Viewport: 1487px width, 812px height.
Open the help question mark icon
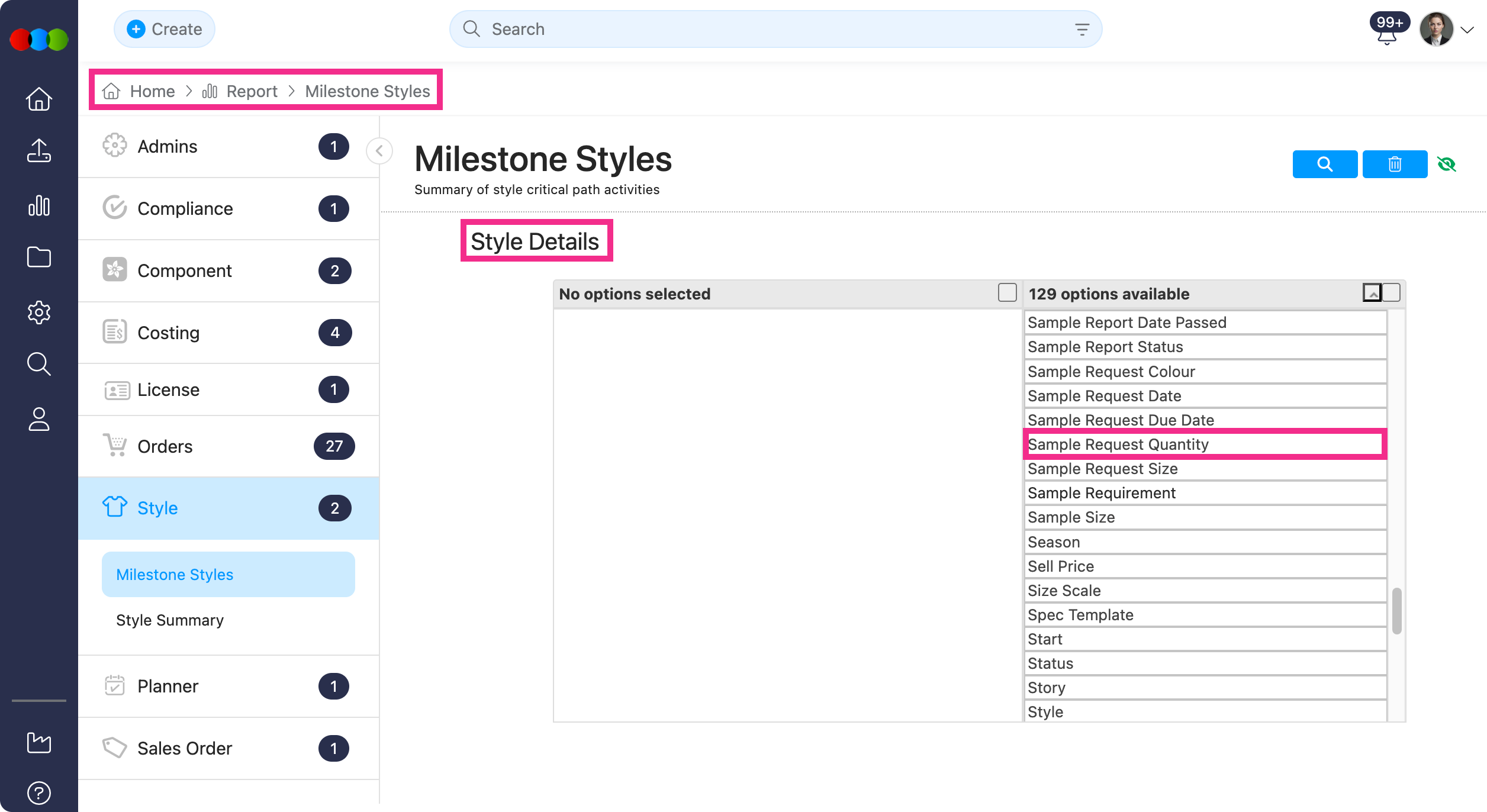pos(39,792)
